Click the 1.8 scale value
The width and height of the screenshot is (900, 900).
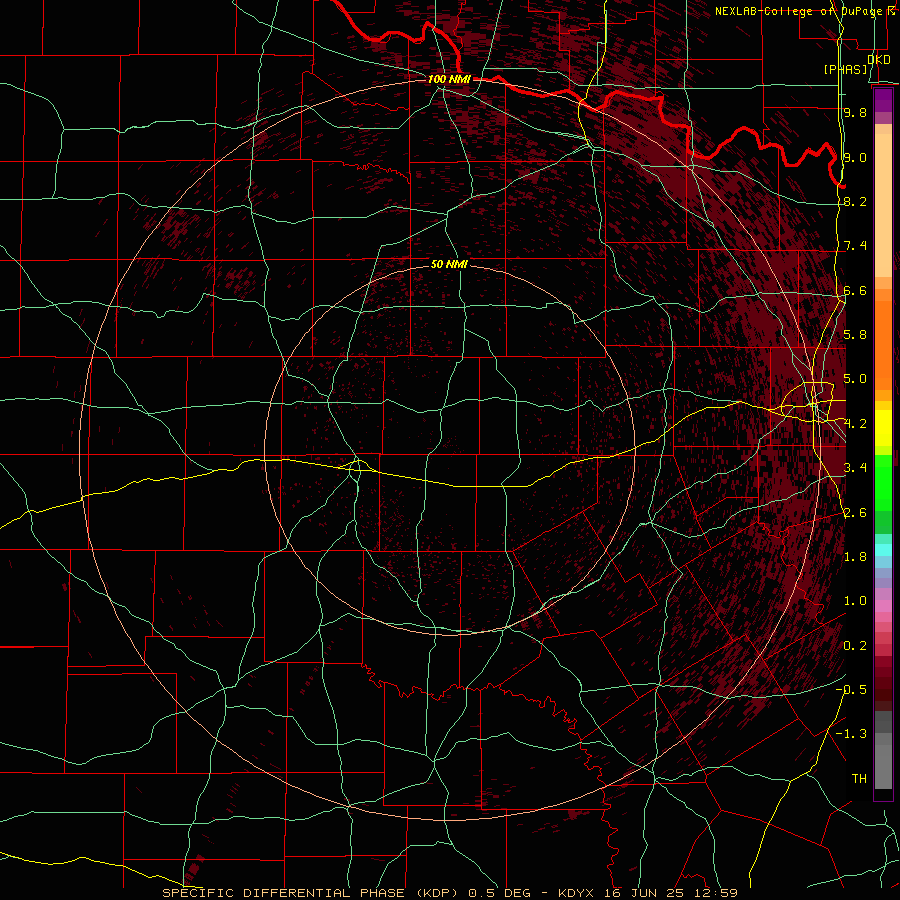pyautogui.click(x=855, y=557)
